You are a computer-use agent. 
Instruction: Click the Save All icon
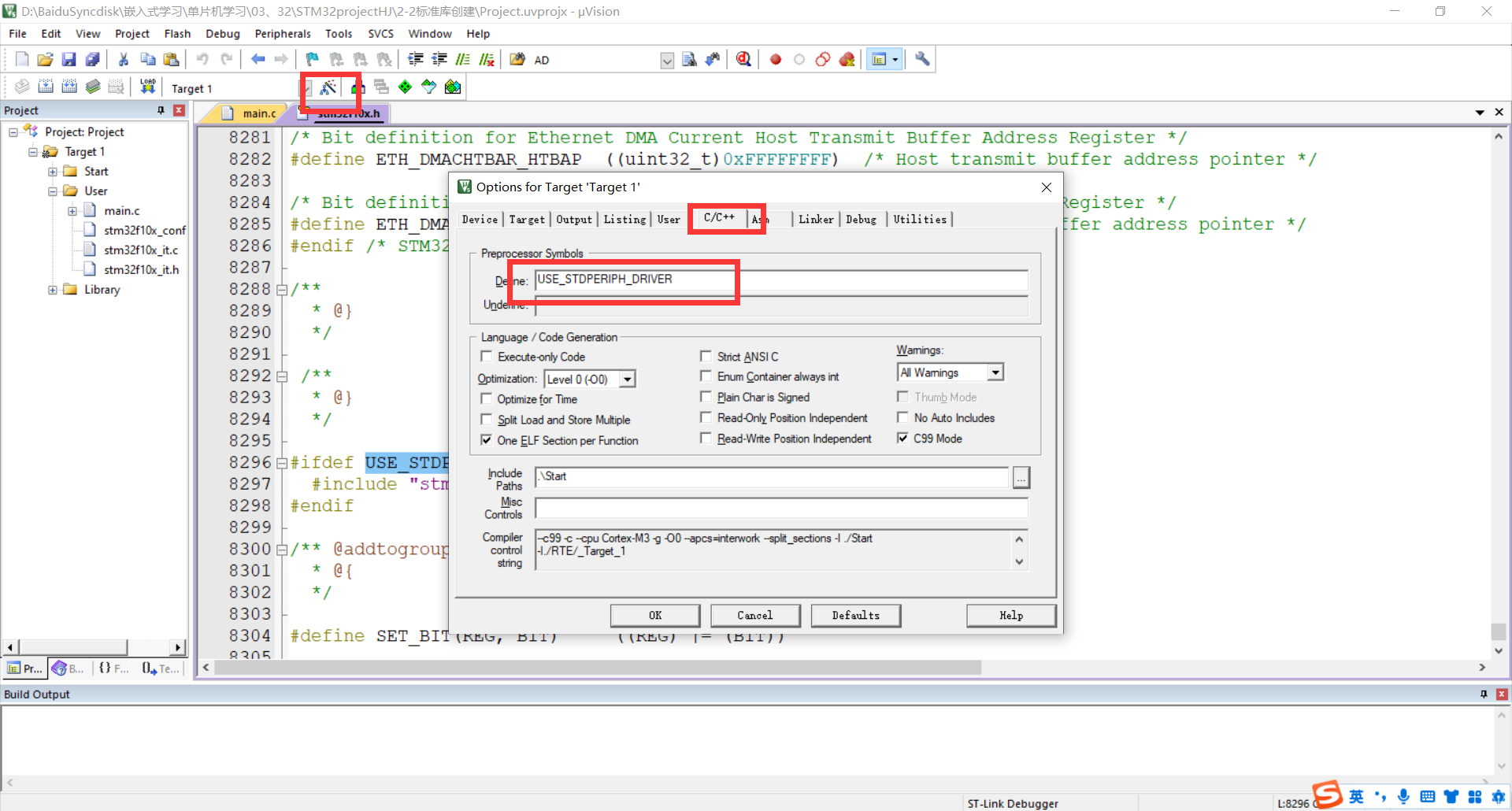pos(93,59)
